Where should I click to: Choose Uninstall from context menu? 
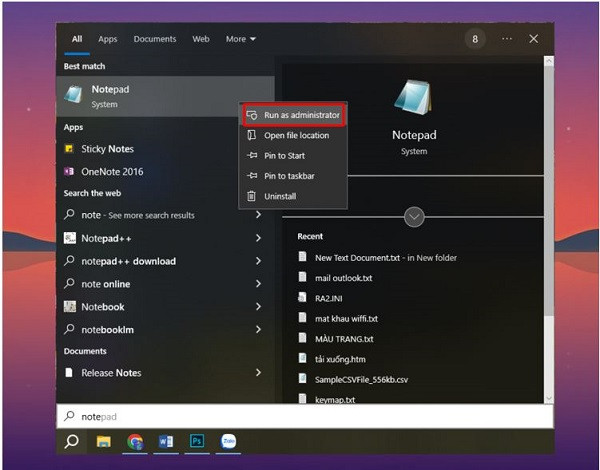[293, 196]
